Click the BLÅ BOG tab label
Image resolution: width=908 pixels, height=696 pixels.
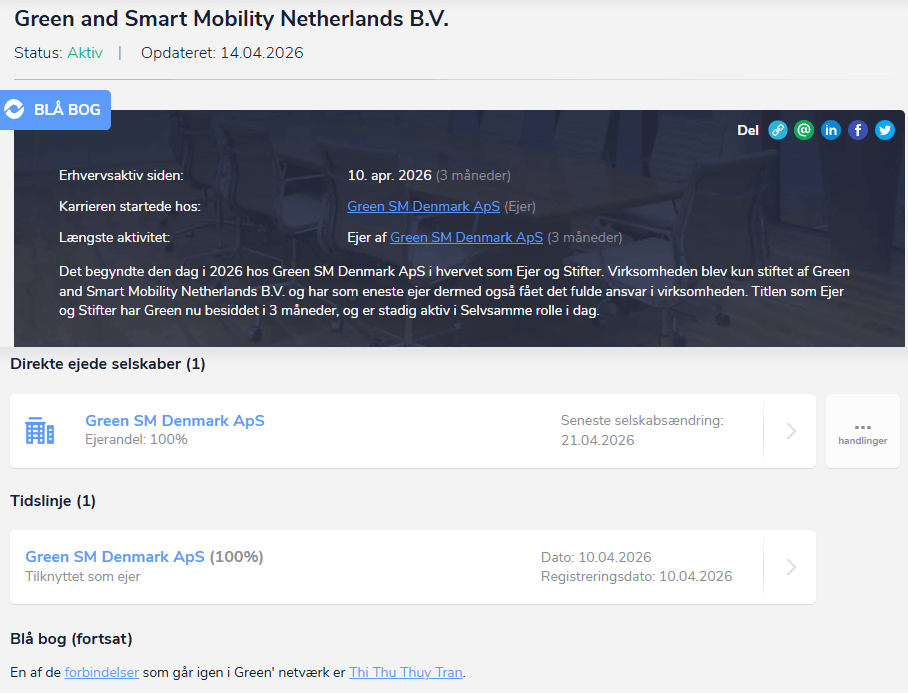coord(67,109)
